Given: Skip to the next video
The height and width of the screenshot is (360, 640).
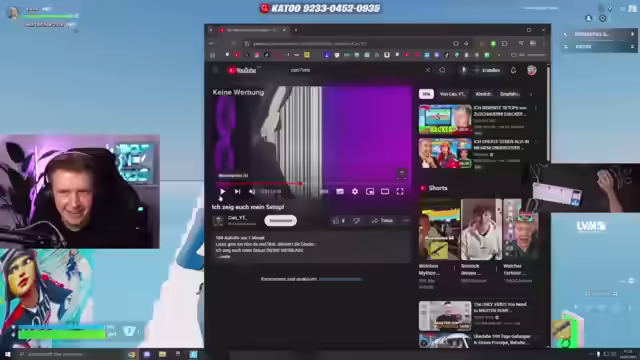Looking at the screenshot, I should [238, 191].
